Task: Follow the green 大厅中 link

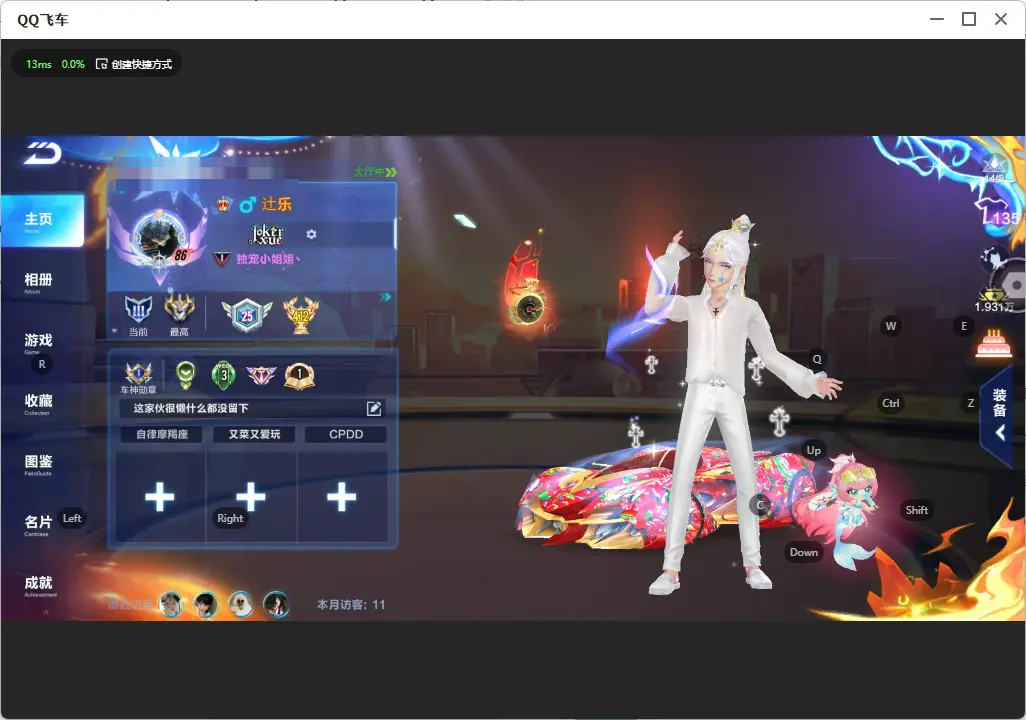Action: coord(375,172)
